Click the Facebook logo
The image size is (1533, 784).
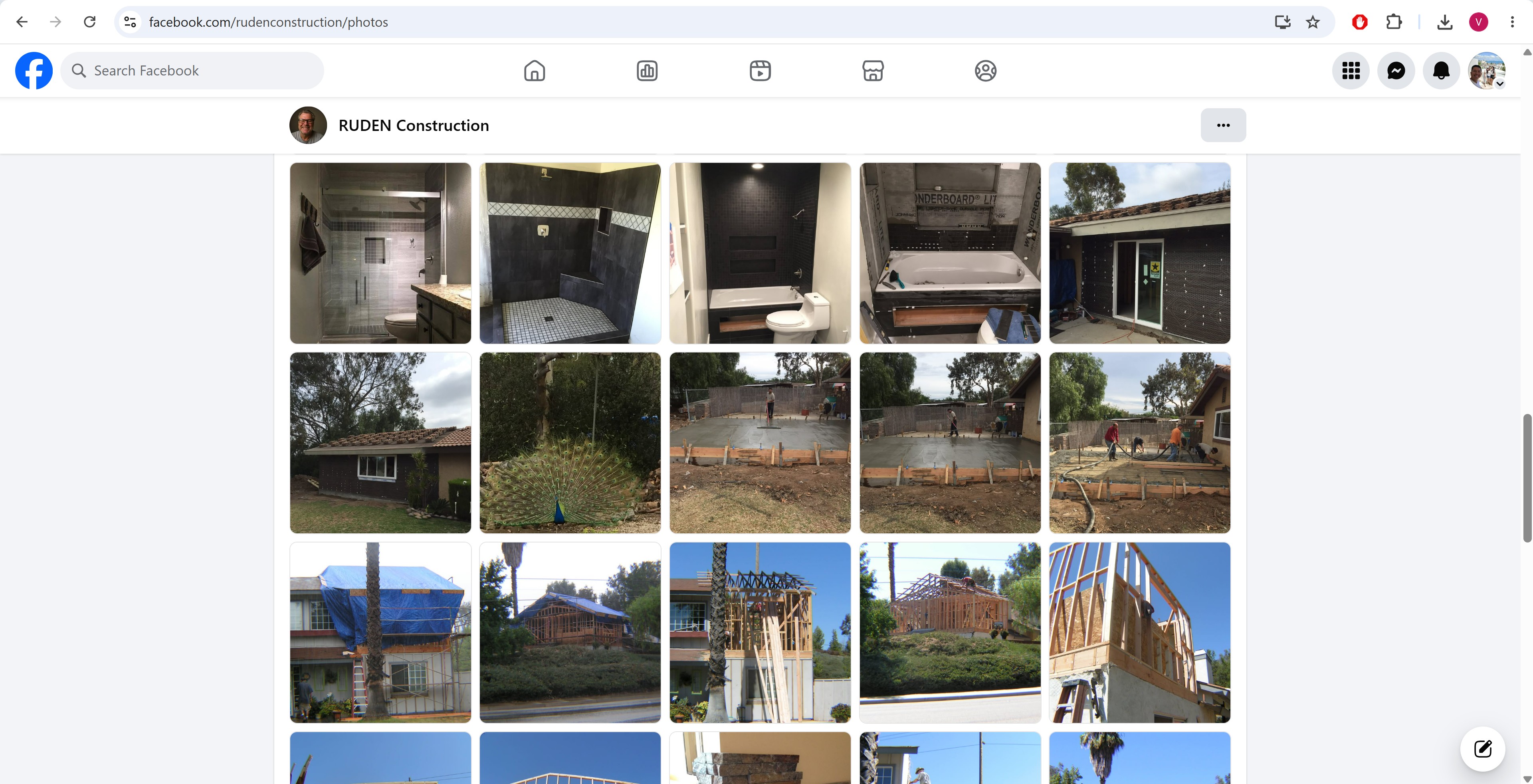click(34, 71)
